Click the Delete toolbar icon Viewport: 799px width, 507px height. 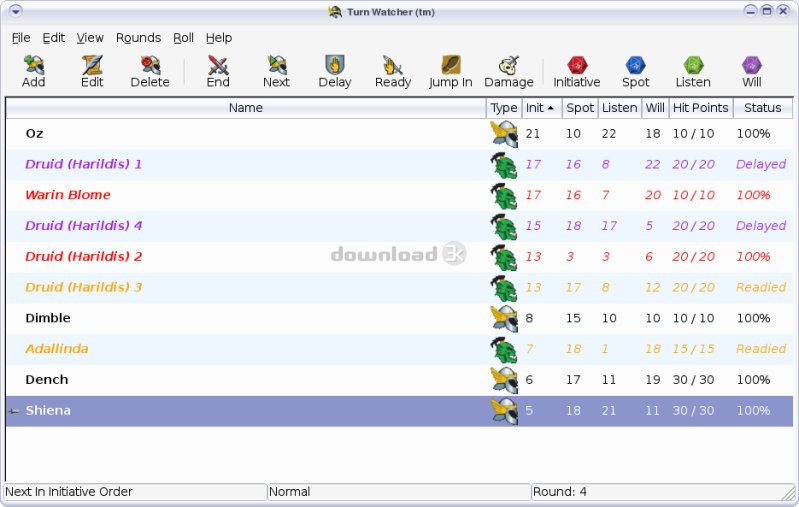coord(150,65)
